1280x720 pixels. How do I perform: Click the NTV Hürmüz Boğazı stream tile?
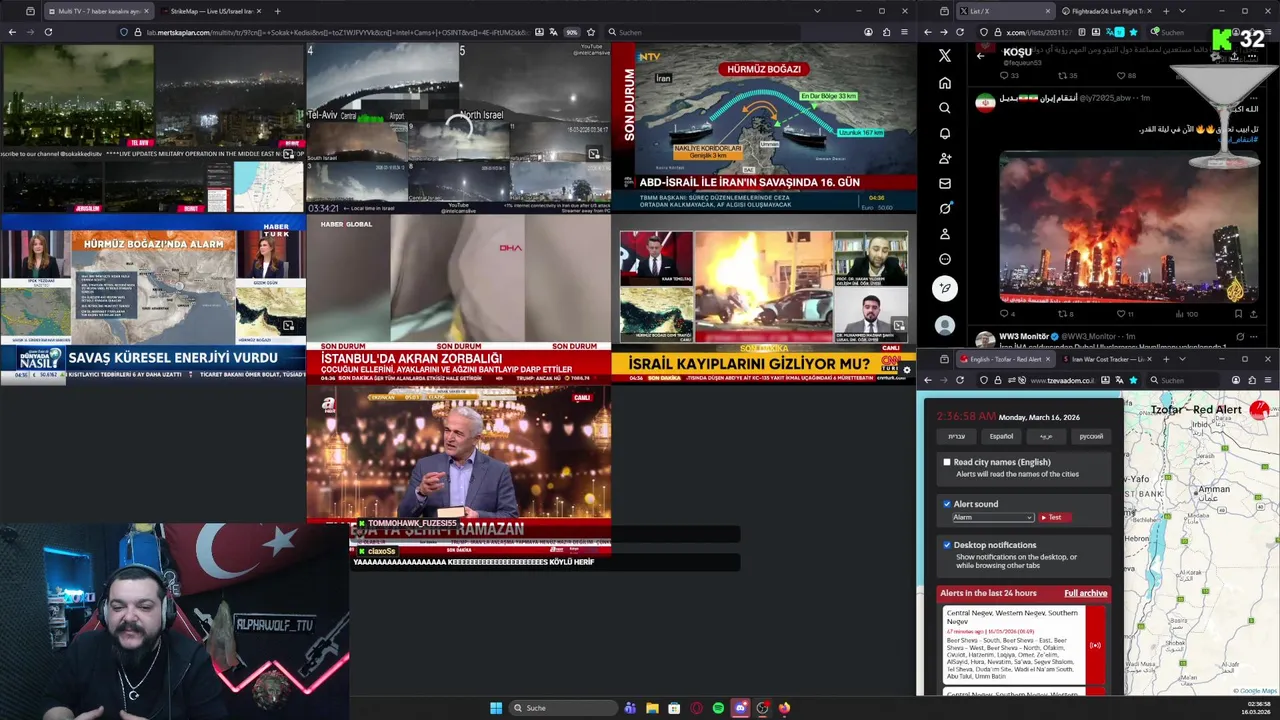pos(763,127)
